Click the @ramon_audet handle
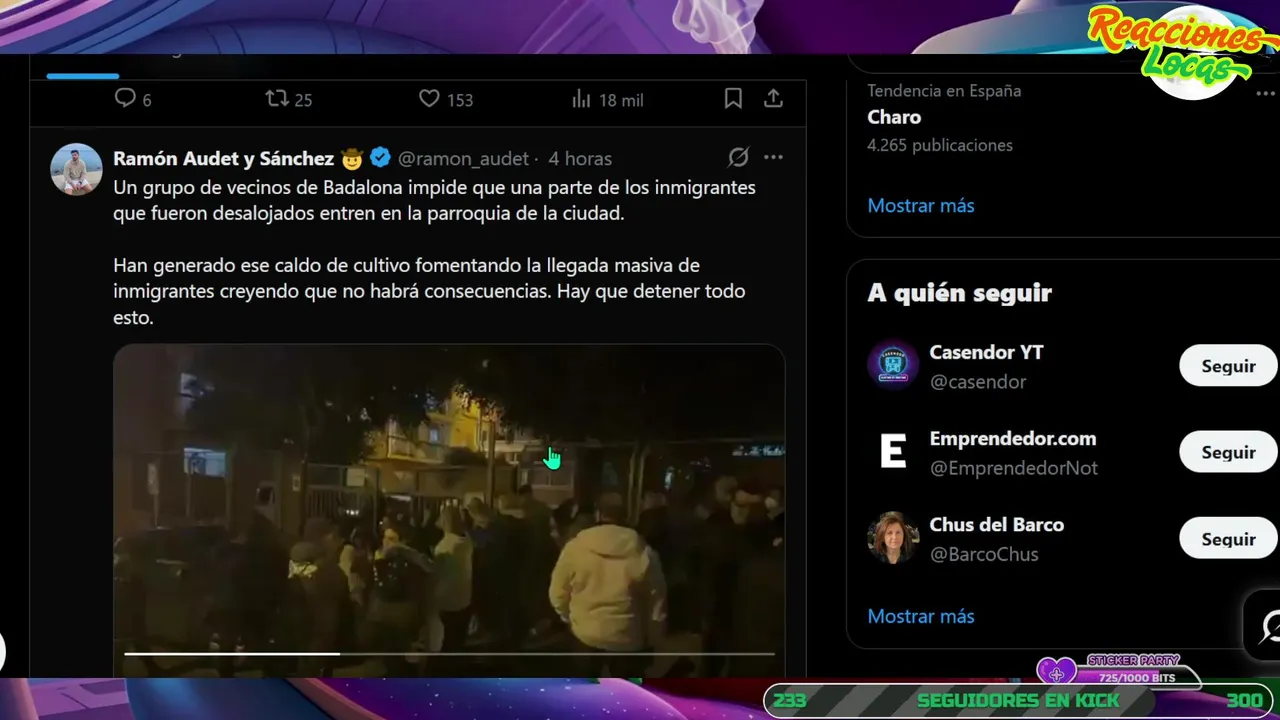The image size is (1280, 720). [463, 158]
